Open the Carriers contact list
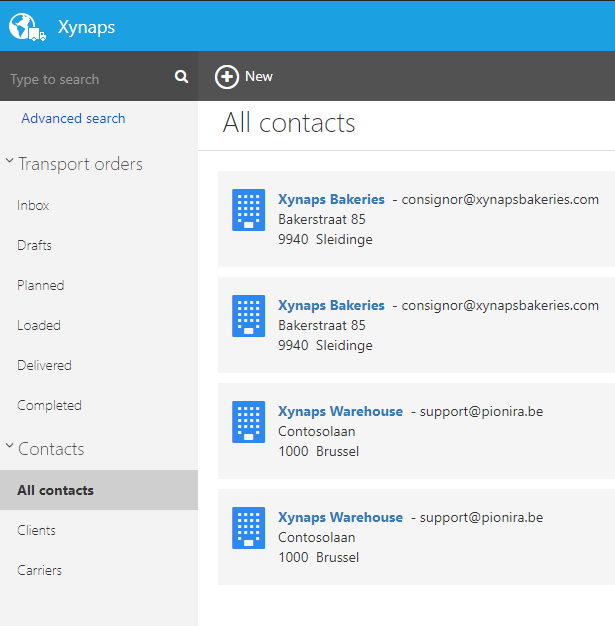615x626 pixels. coord(39,570)
